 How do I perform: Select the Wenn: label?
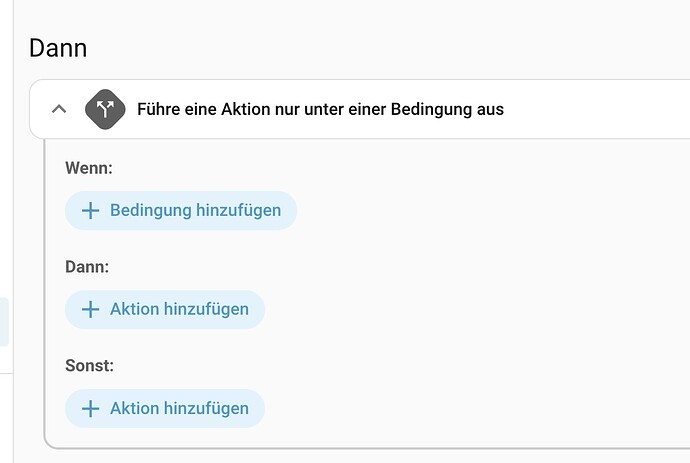89,168
